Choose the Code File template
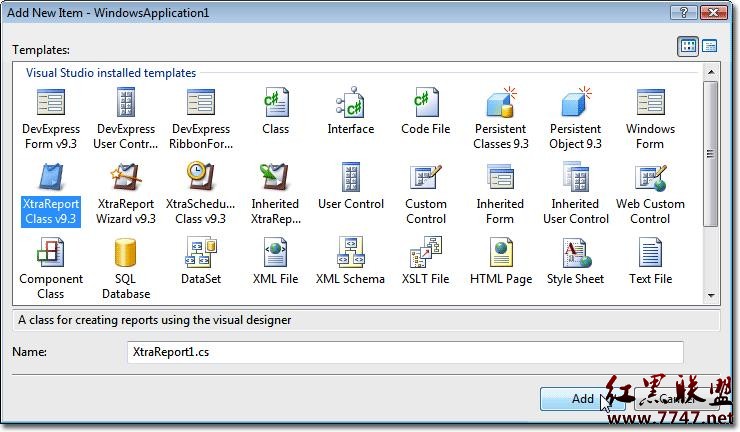 tap(426, 111)
